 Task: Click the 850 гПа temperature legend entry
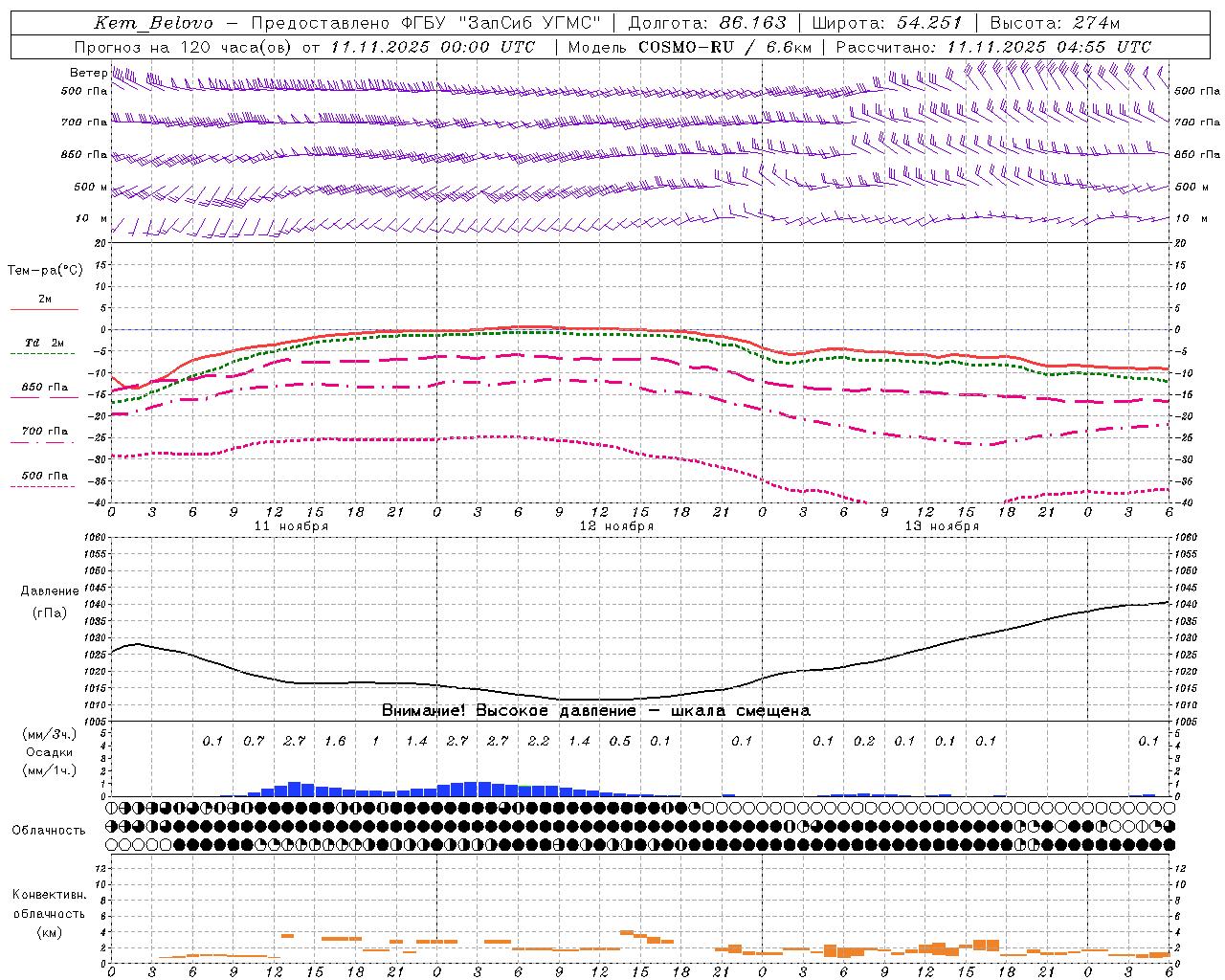click(x=44, y=388)
